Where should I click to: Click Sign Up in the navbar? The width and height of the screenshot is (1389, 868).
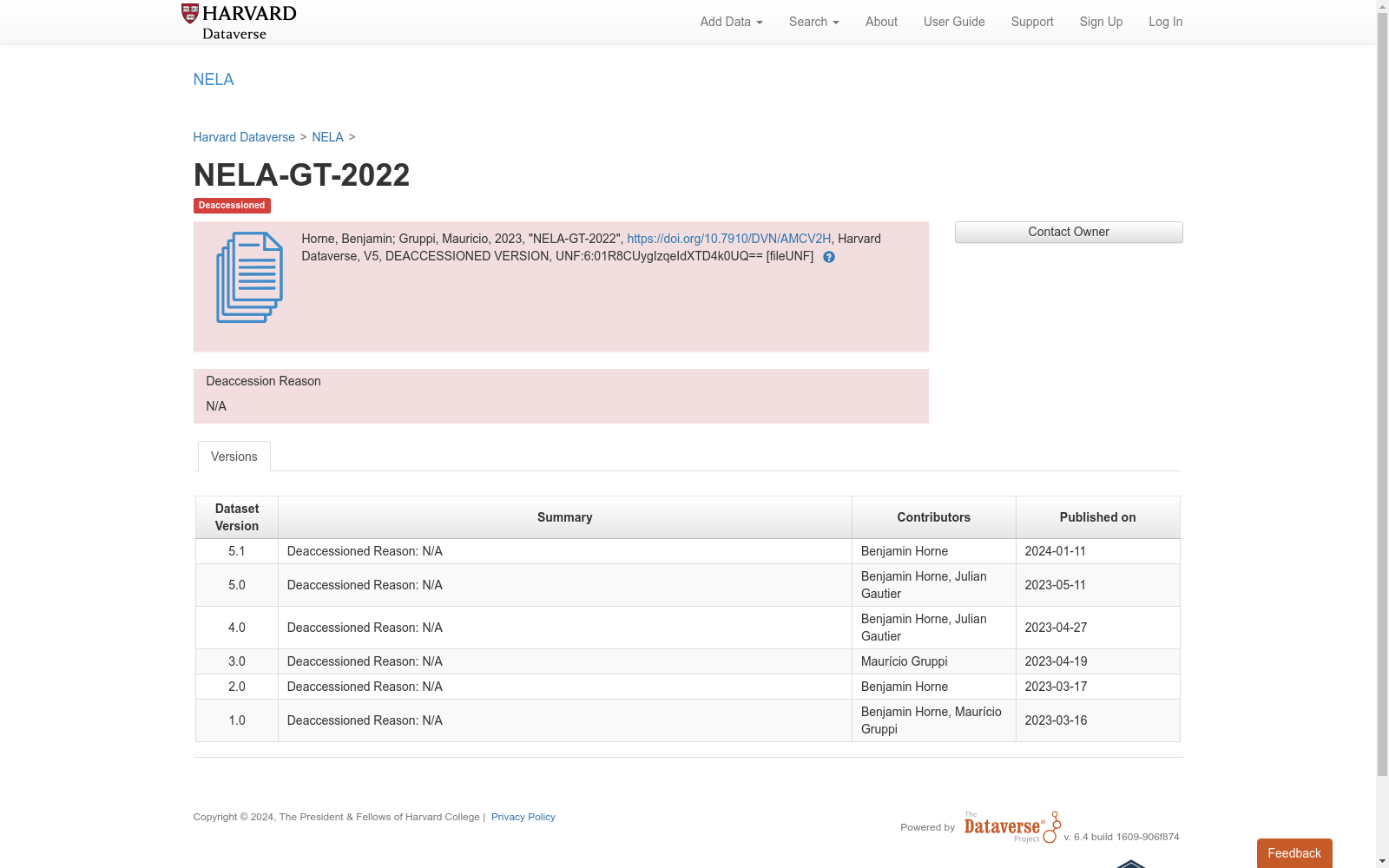[1101, 22]
